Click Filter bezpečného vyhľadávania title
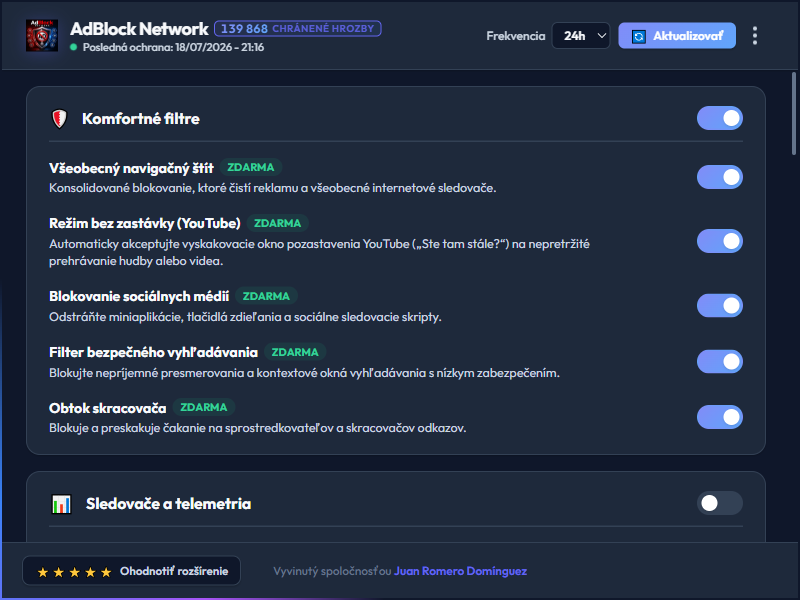Viewport: 800px width, 600px height. (154, 353)
